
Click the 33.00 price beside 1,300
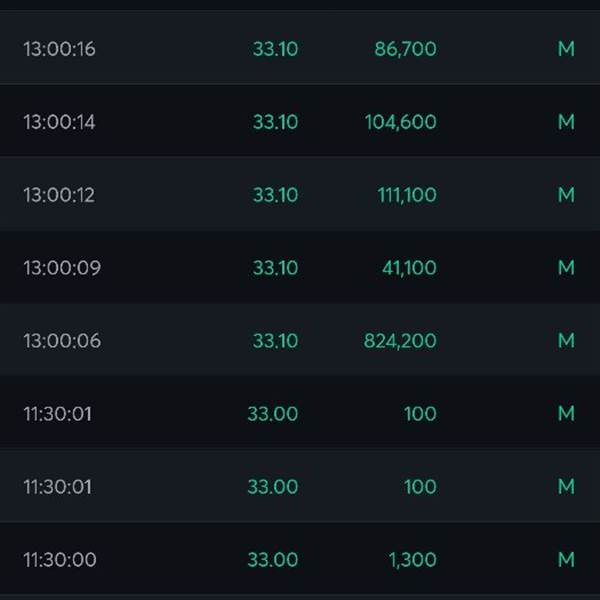272,559
